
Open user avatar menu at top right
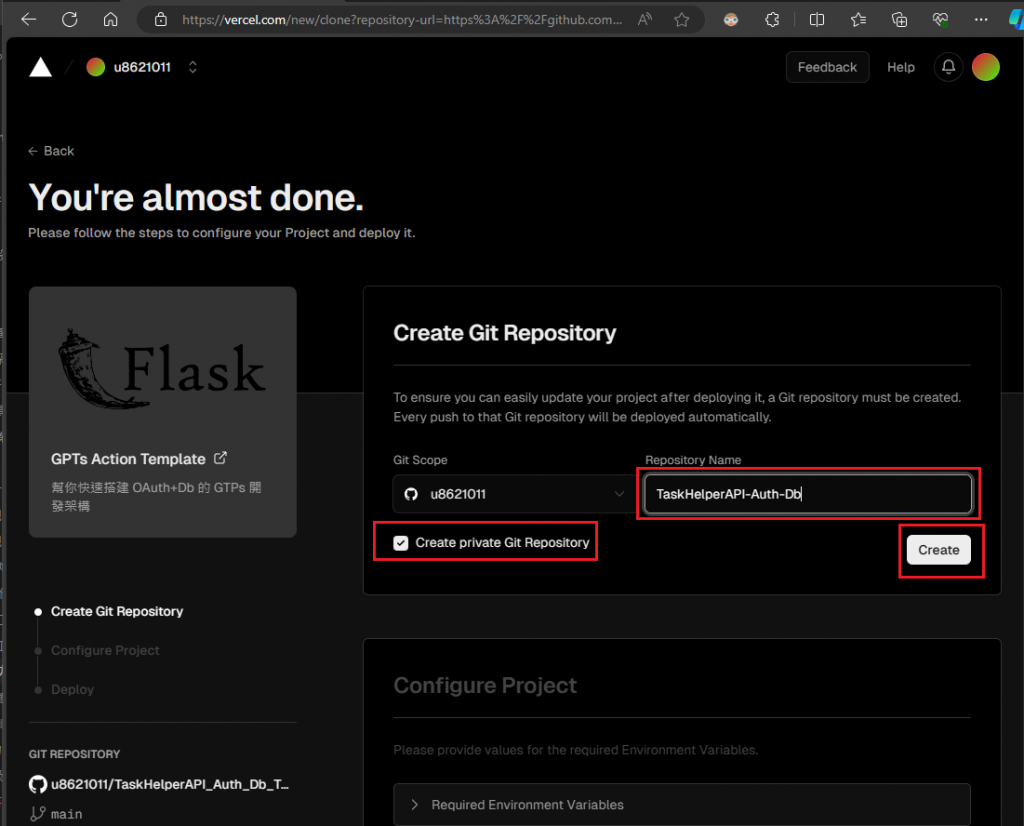click(985, 67)
